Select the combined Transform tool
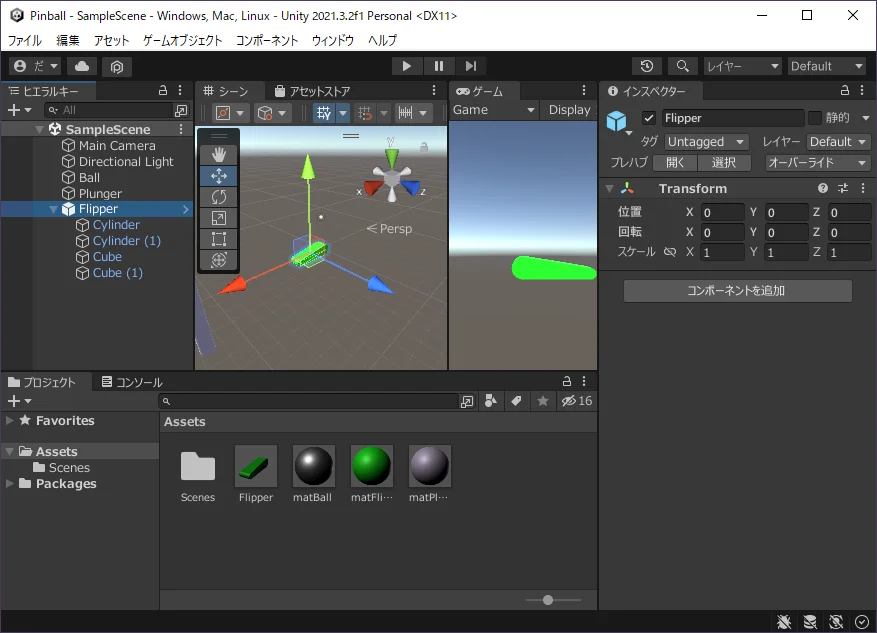This screenshot has height=633, width=877. [219, 259]
